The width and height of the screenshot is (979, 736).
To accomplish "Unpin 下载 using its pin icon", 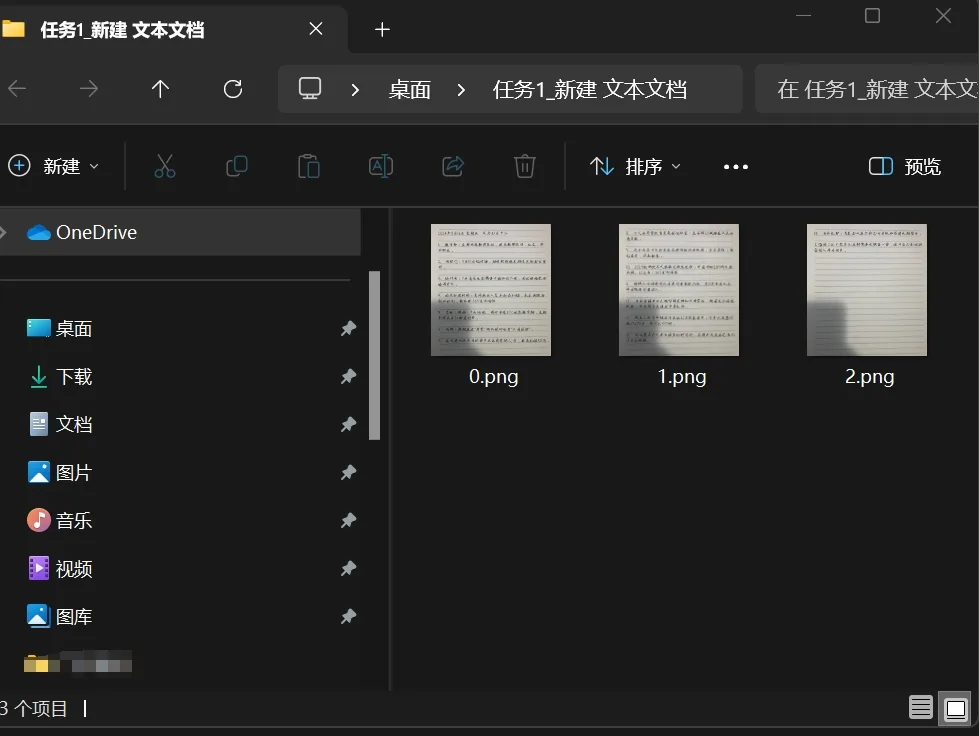I will click(348, 376).
